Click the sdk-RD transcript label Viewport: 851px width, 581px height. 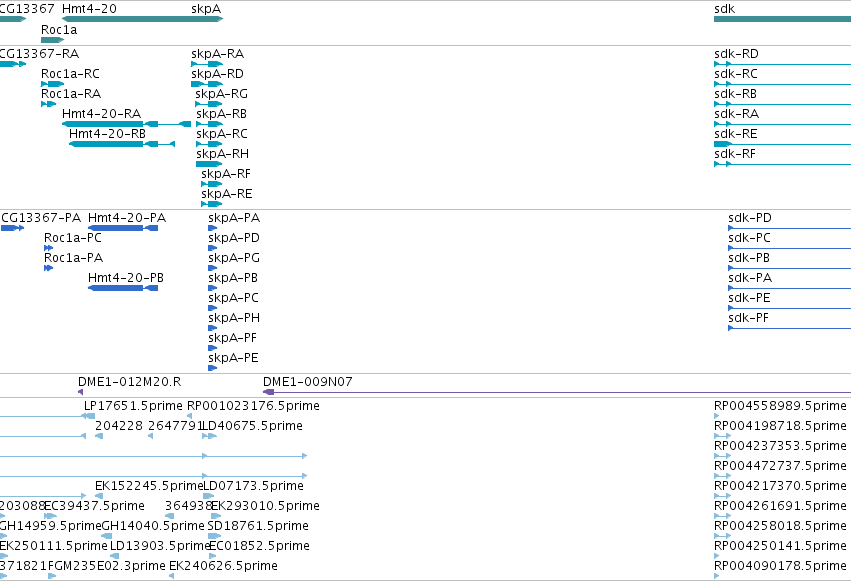(x=736, y=54)
